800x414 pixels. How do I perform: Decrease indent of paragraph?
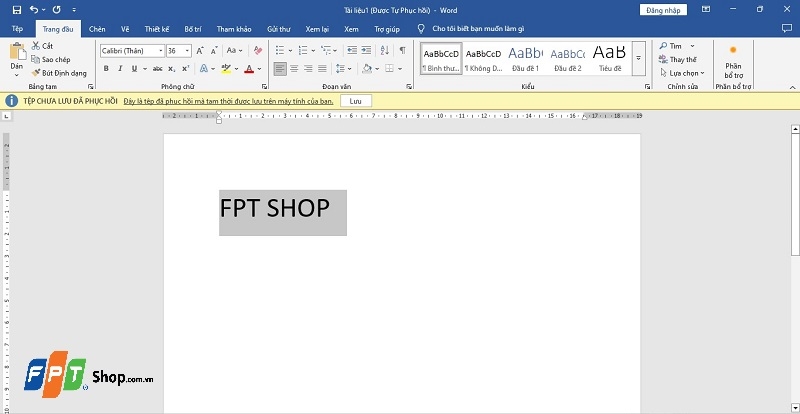pyautogui.click(x=352, y=50)
